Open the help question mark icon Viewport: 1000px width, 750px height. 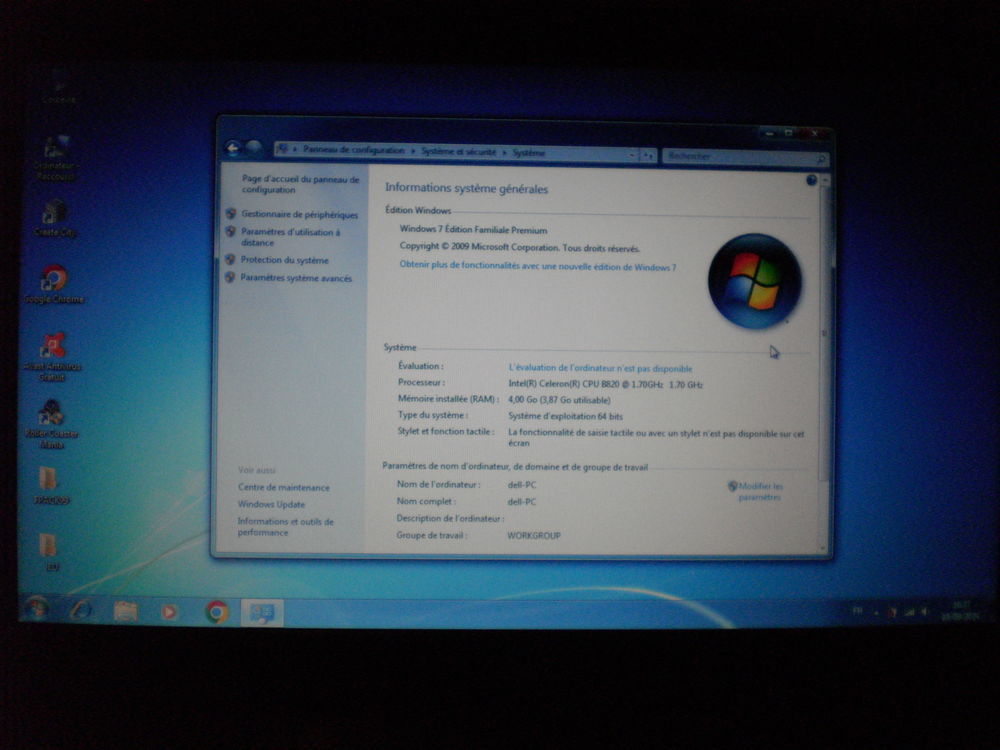tap(811, 181)
